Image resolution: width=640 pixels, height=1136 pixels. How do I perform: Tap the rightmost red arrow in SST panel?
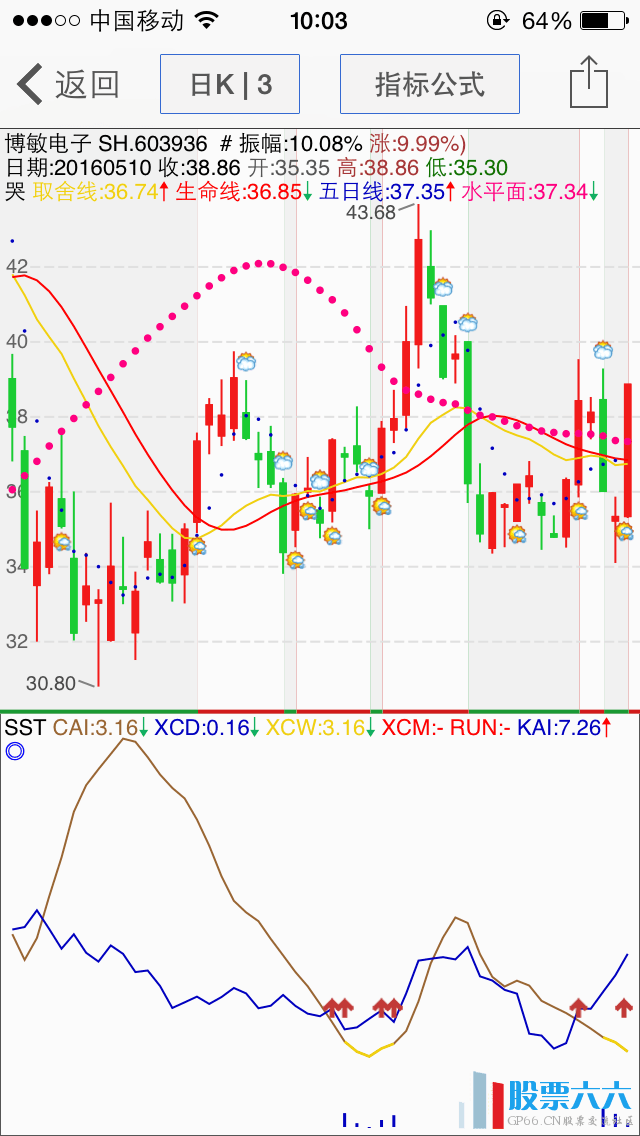624,1006
